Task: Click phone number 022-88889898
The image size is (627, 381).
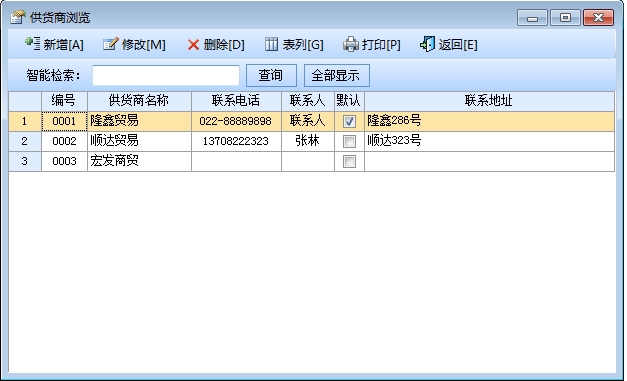Action: (x=236, y=121)
